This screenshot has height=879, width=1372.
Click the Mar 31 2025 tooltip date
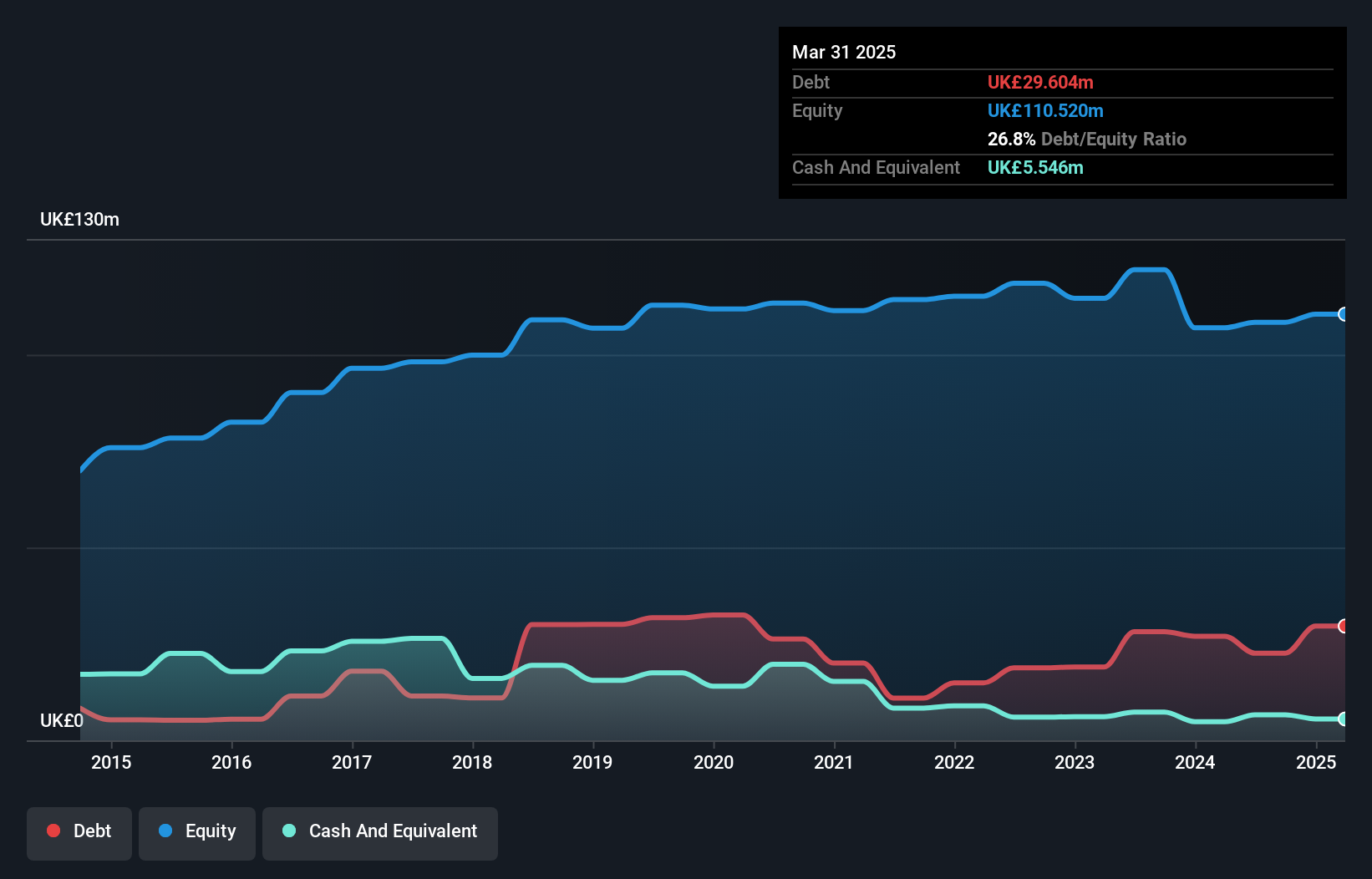point(844,52)
